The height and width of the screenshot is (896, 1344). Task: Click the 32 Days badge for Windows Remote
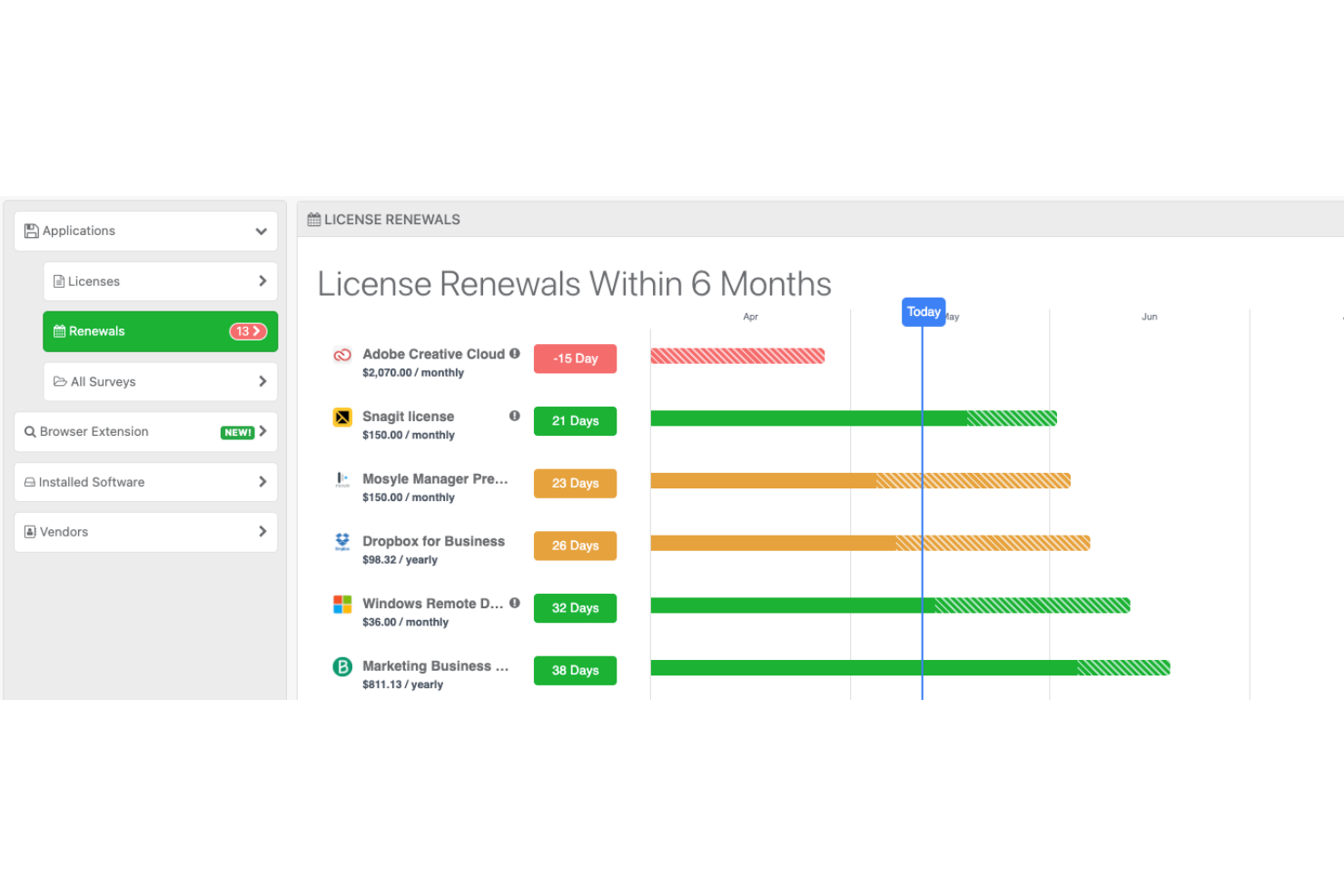tap(575, 608)
